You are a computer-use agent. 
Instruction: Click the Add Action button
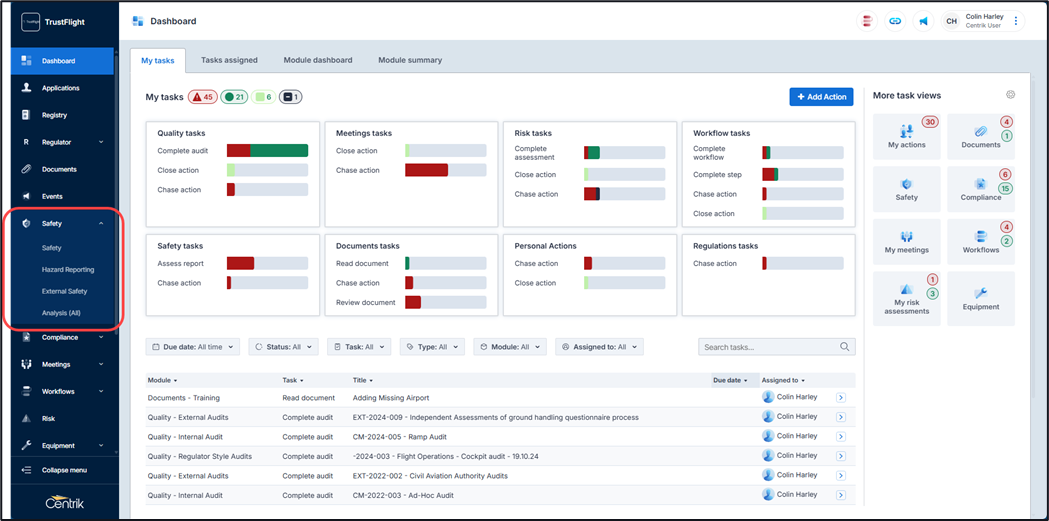point(820,97)
